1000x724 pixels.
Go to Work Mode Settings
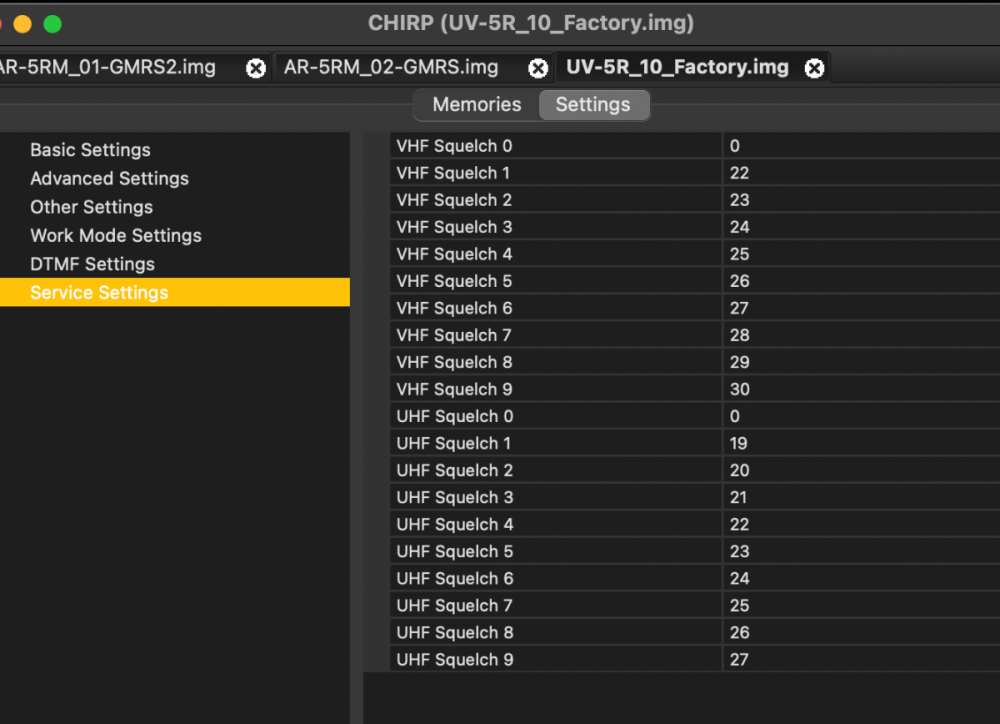[x=116, y=236]
